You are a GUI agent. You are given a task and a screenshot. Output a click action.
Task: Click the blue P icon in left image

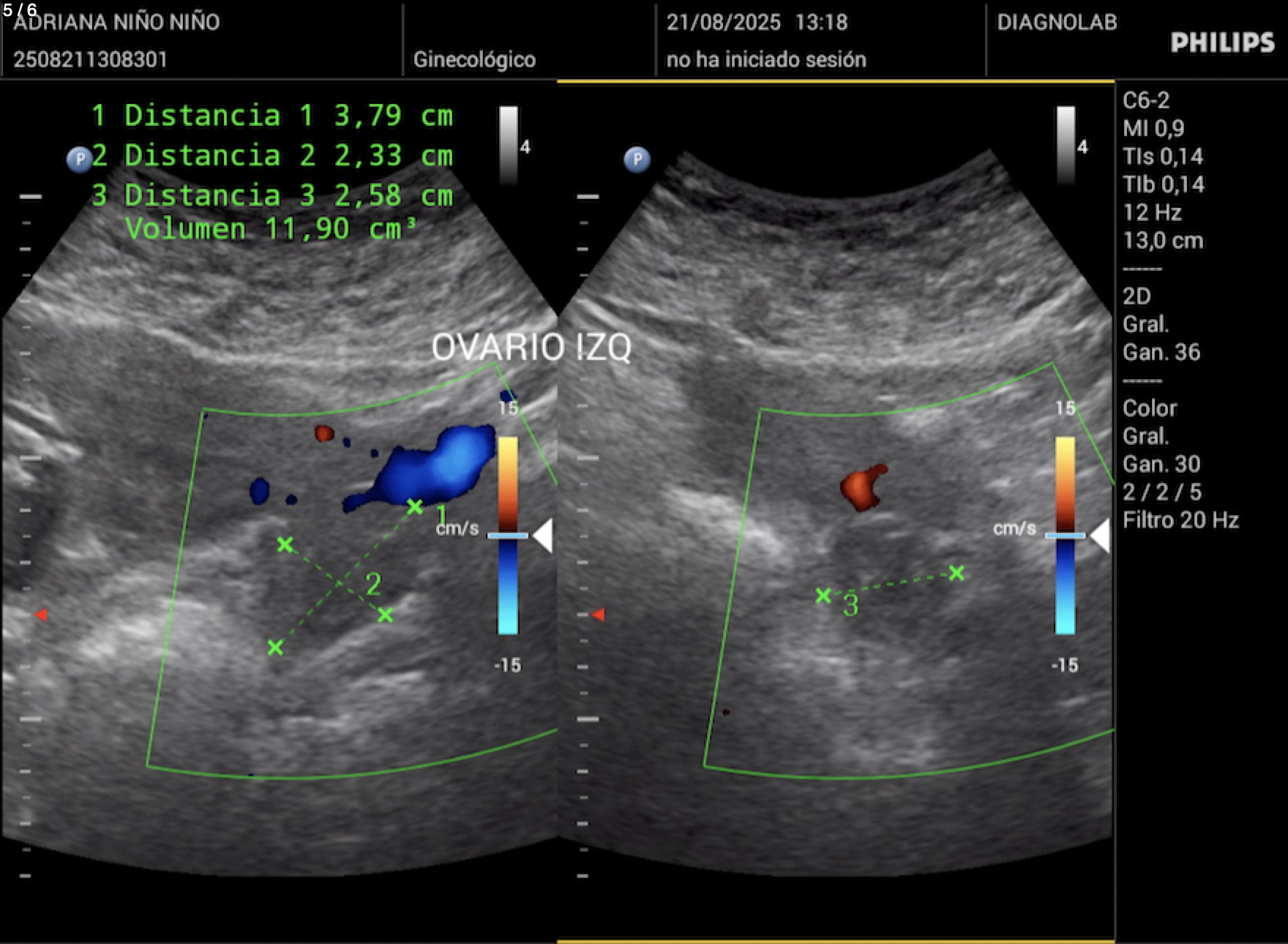(79, 159)
